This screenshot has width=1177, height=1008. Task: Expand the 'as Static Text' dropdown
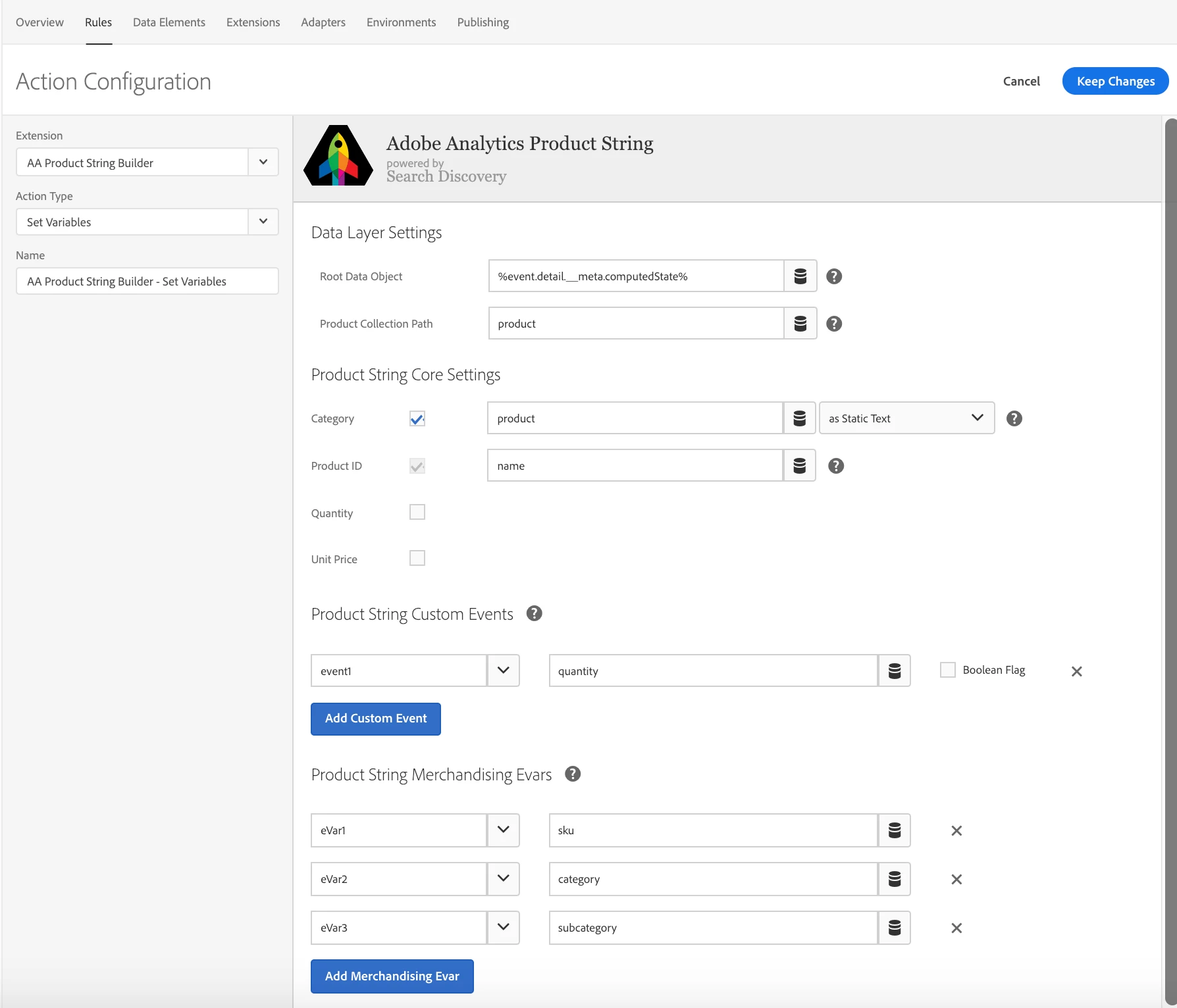pyautogui.click(x=907, y=418)
